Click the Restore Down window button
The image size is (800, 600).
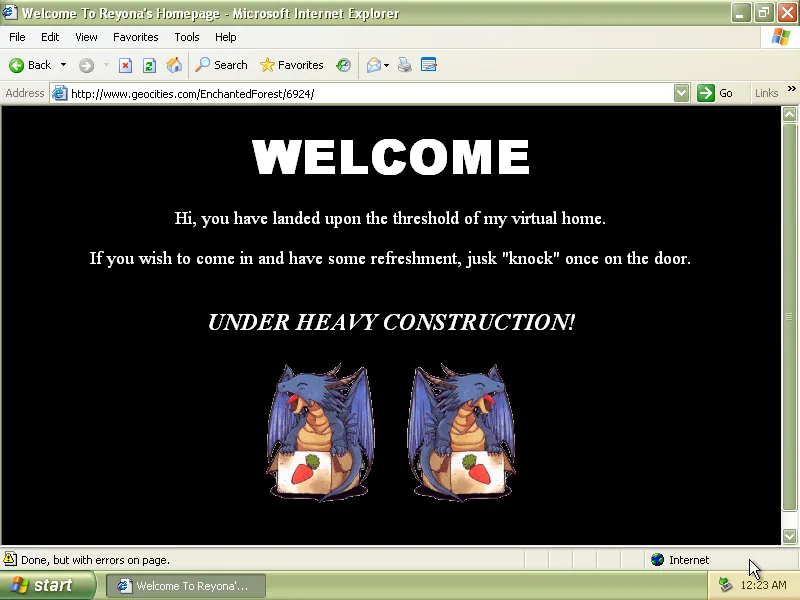tap(763, 13)
